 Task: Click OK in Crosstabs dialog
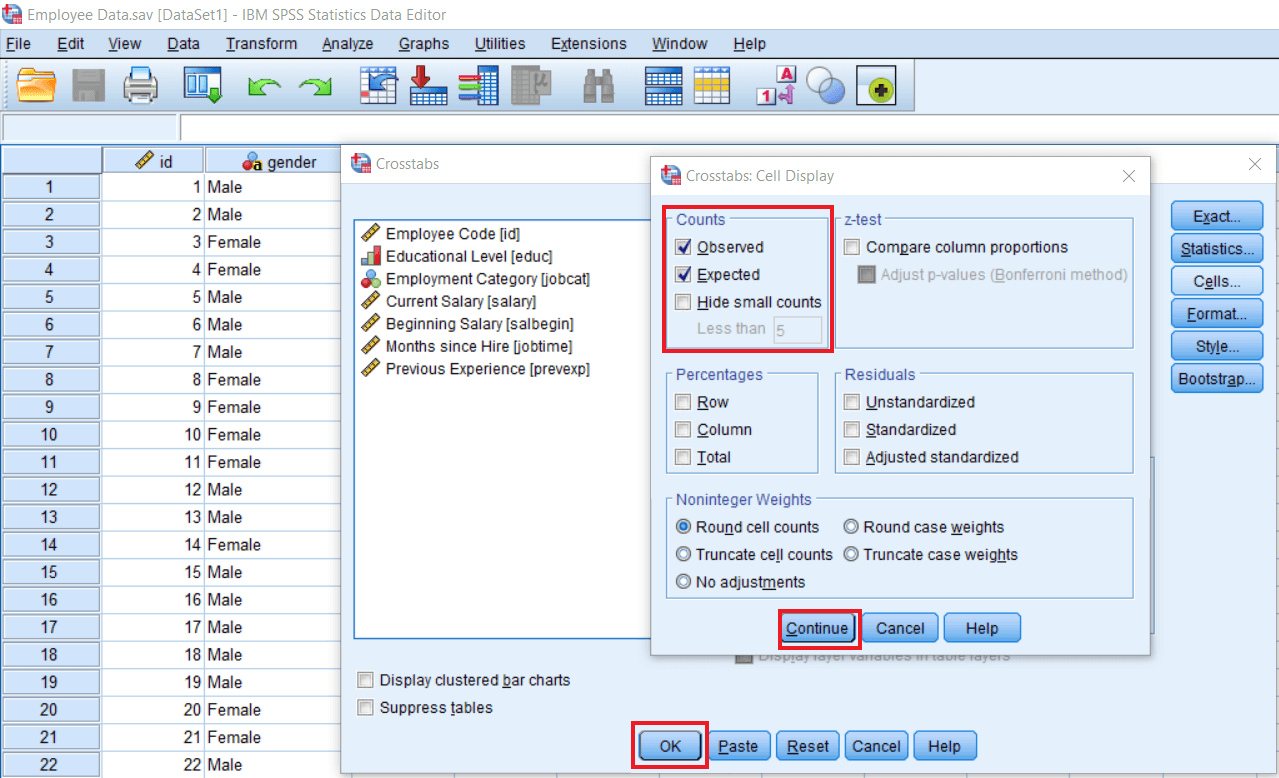(670, 746)
